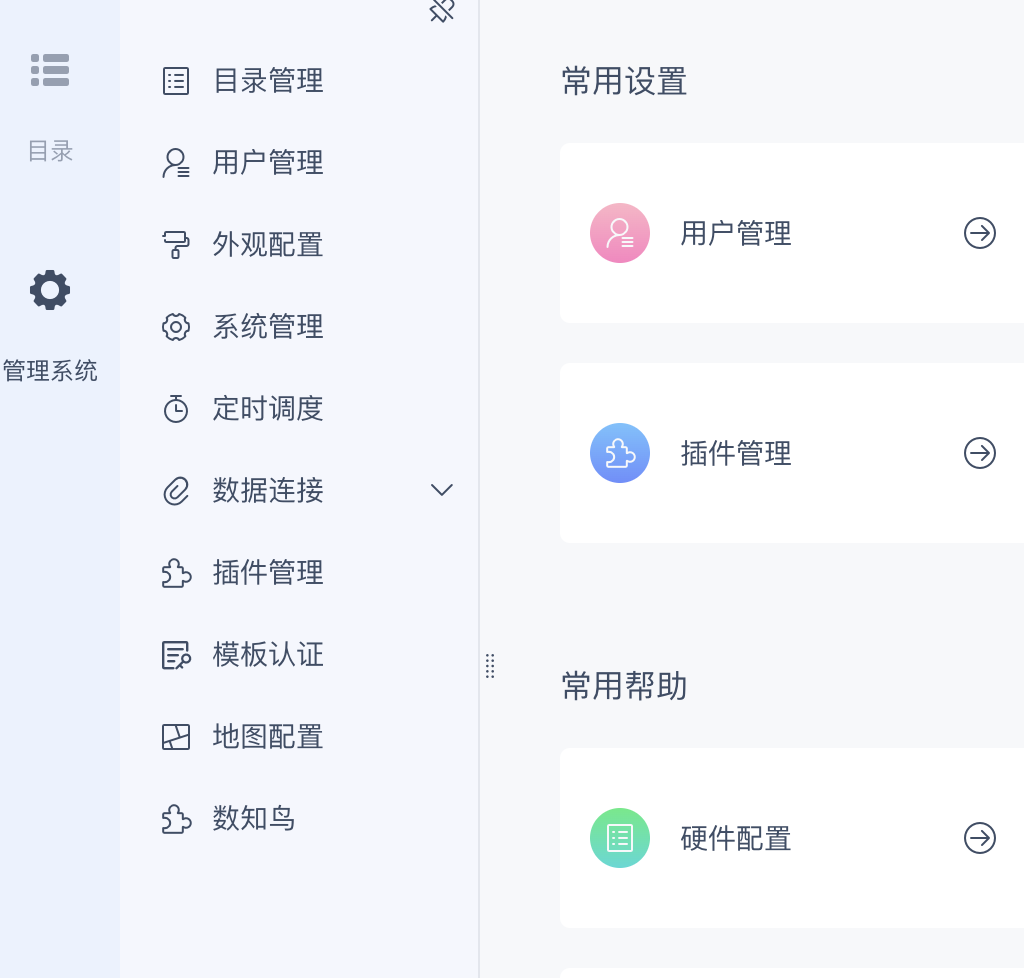Open the 目录 list icon in left rail
The width and height of the screenshot is (1024, 978).
coord(50,70)
